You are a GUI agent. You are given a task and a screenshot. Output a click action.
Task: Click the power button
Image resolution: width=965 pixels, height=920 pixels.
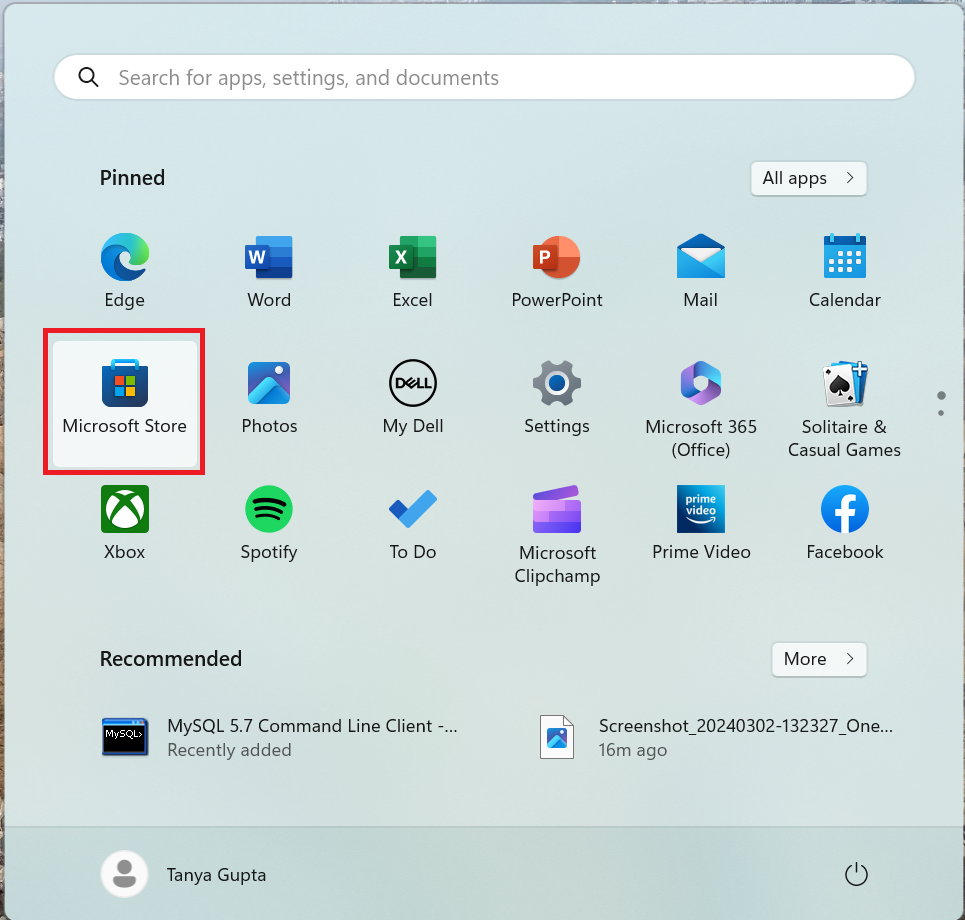pos(856,875)
